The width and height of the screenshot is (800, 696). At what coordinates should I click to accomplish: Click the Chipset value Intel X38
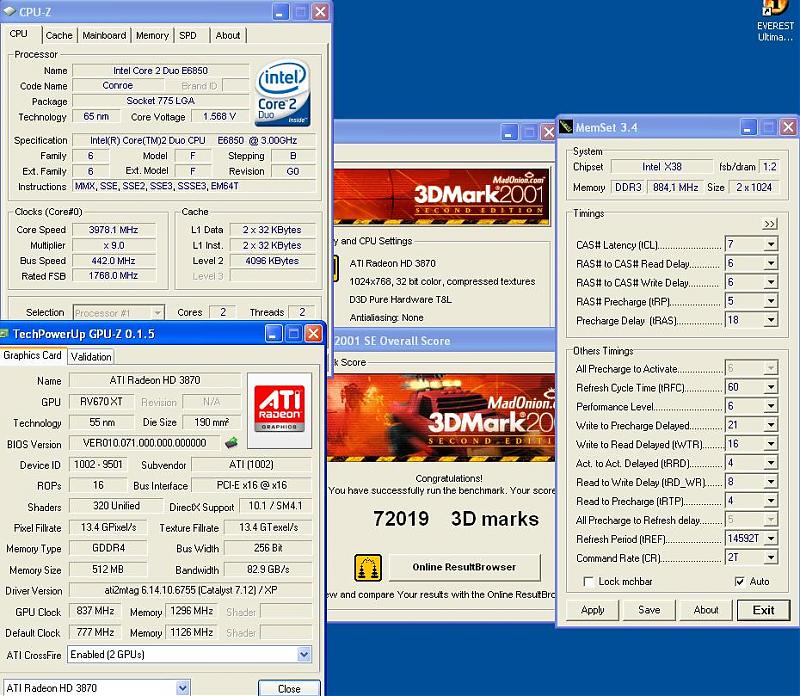662,167
